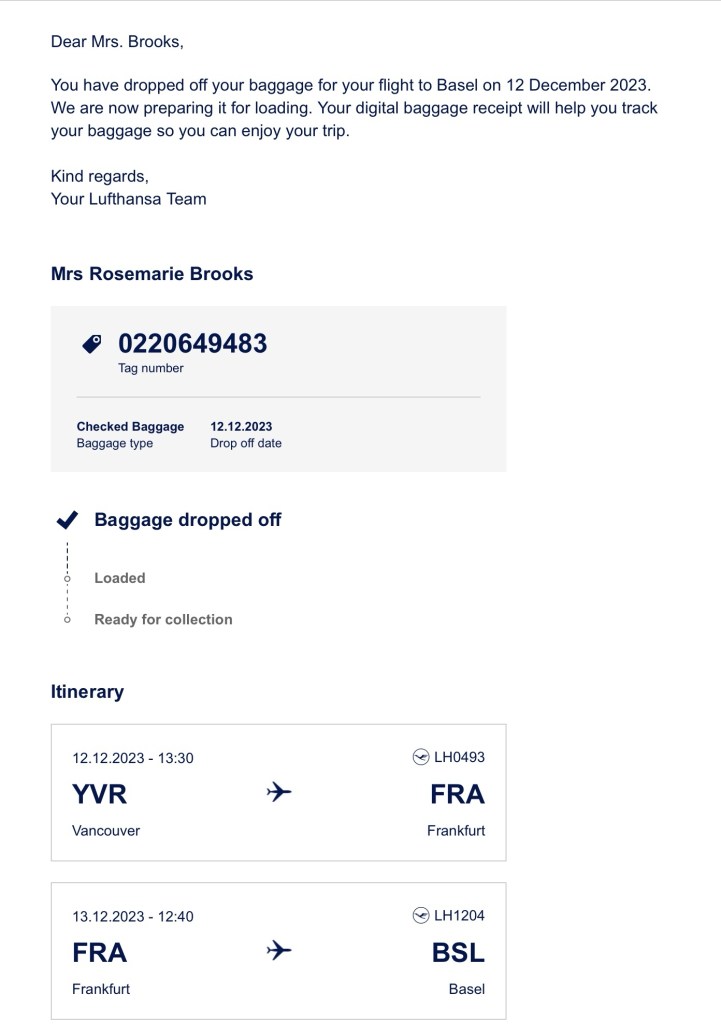
Task: Click the drop off date 12.12.2023
Action: coord(241,426)
